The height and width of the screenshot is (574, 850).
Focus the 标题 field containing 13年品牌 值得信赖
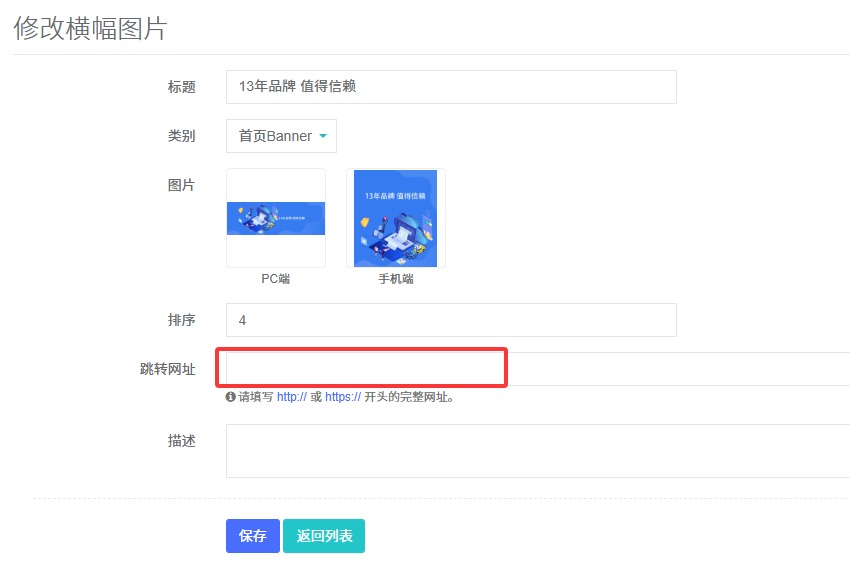pos(451,87)
